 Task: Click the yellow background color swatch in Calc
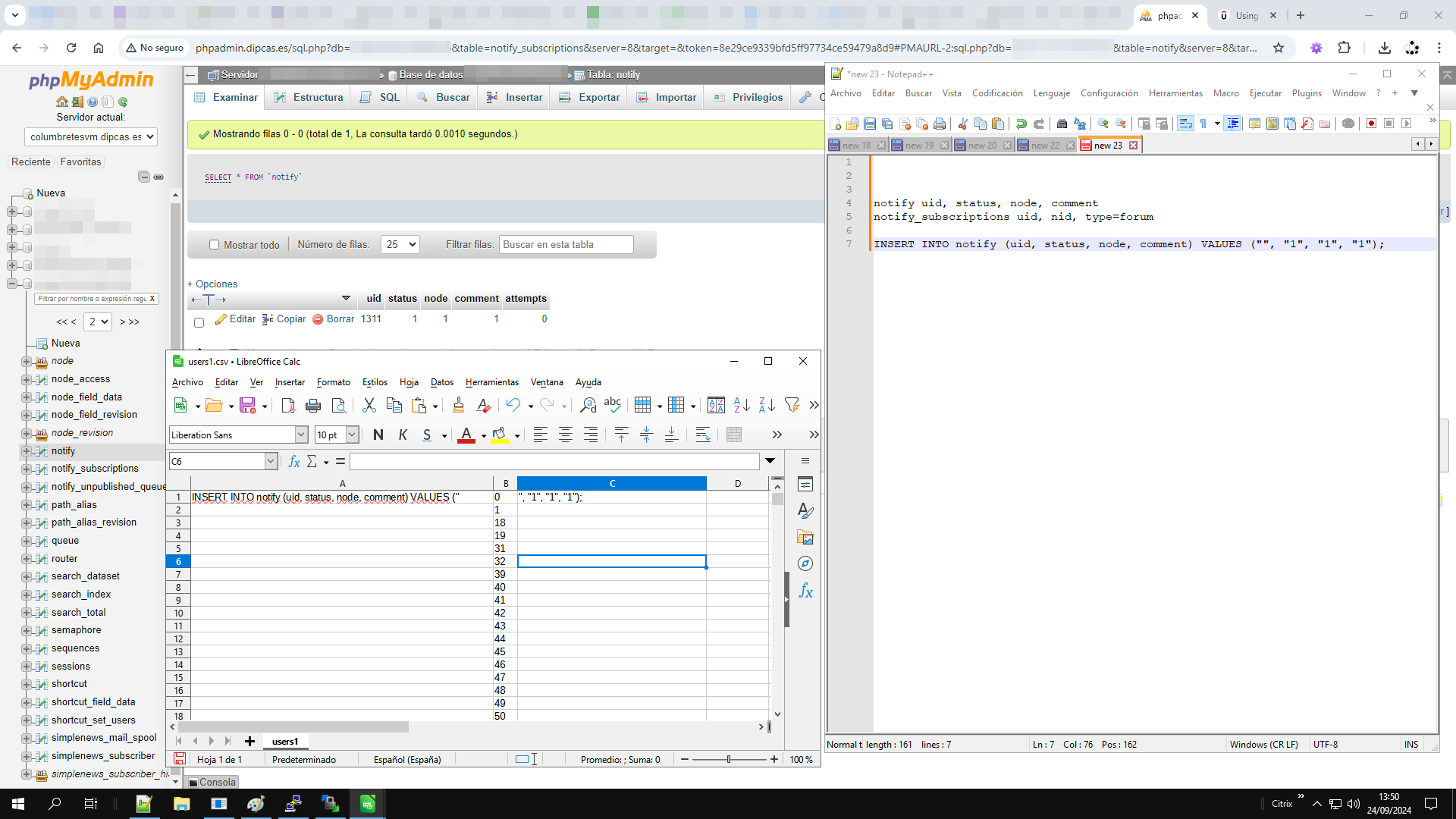(x=500, y=435)
